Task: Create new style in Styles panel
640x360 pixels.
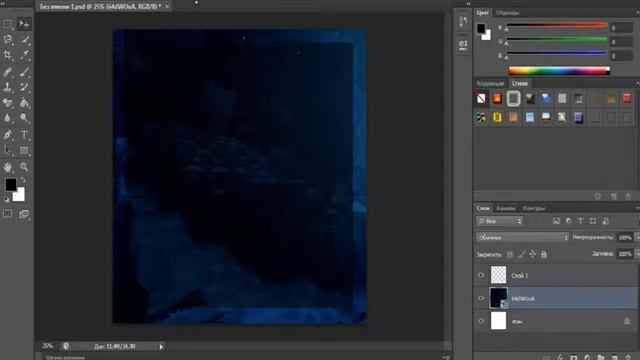Action: click(613, 197)
